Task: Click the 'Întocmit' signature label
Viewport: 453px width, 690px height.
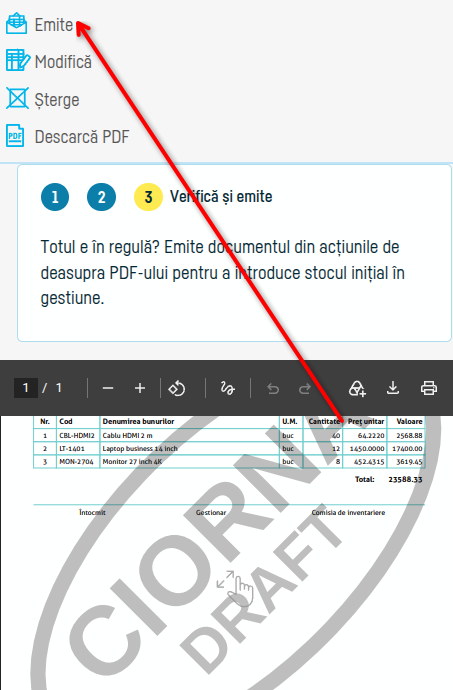Action: click(92, 513)
